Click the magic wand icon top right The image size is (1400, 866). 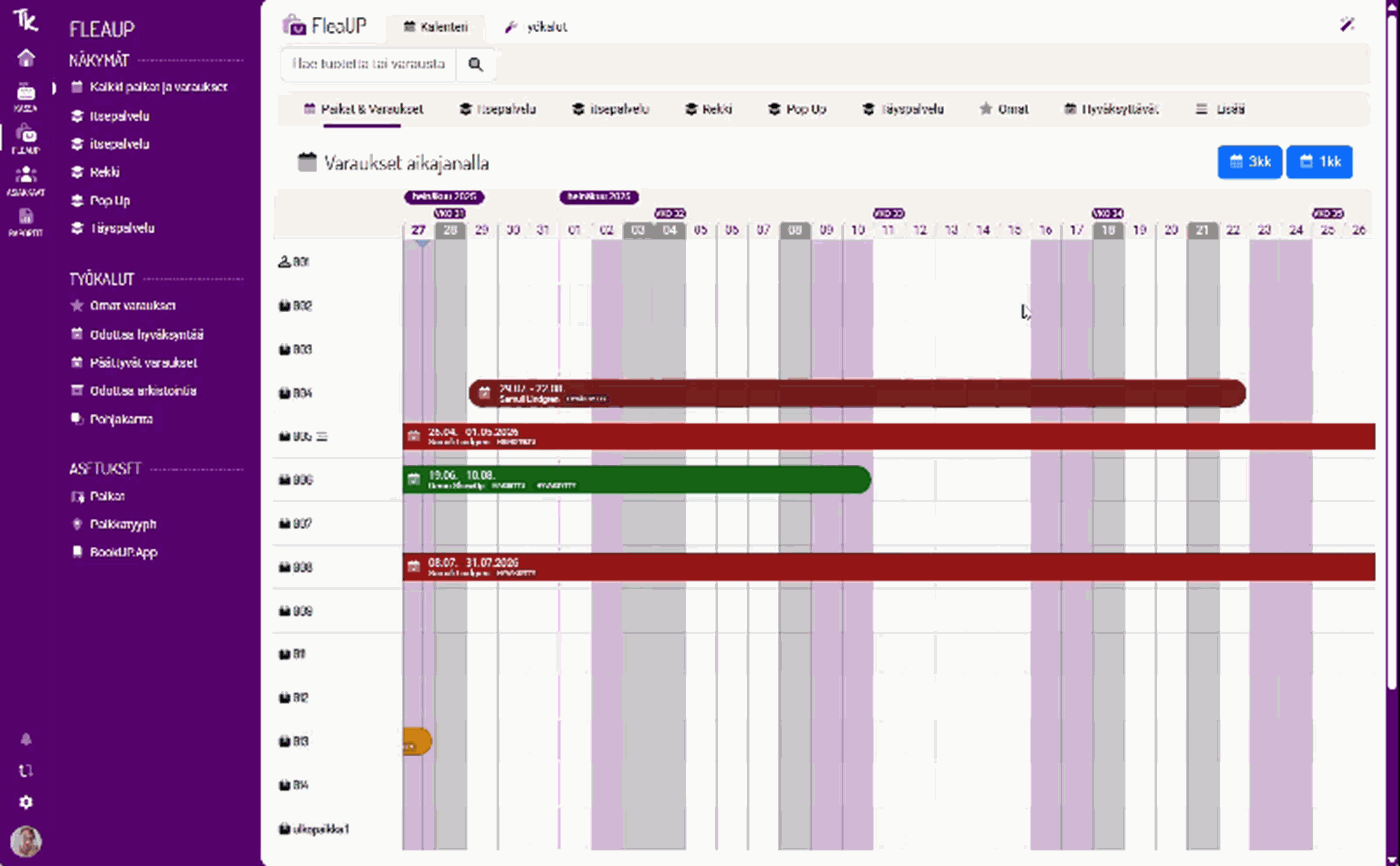(x=1347, y=26)
